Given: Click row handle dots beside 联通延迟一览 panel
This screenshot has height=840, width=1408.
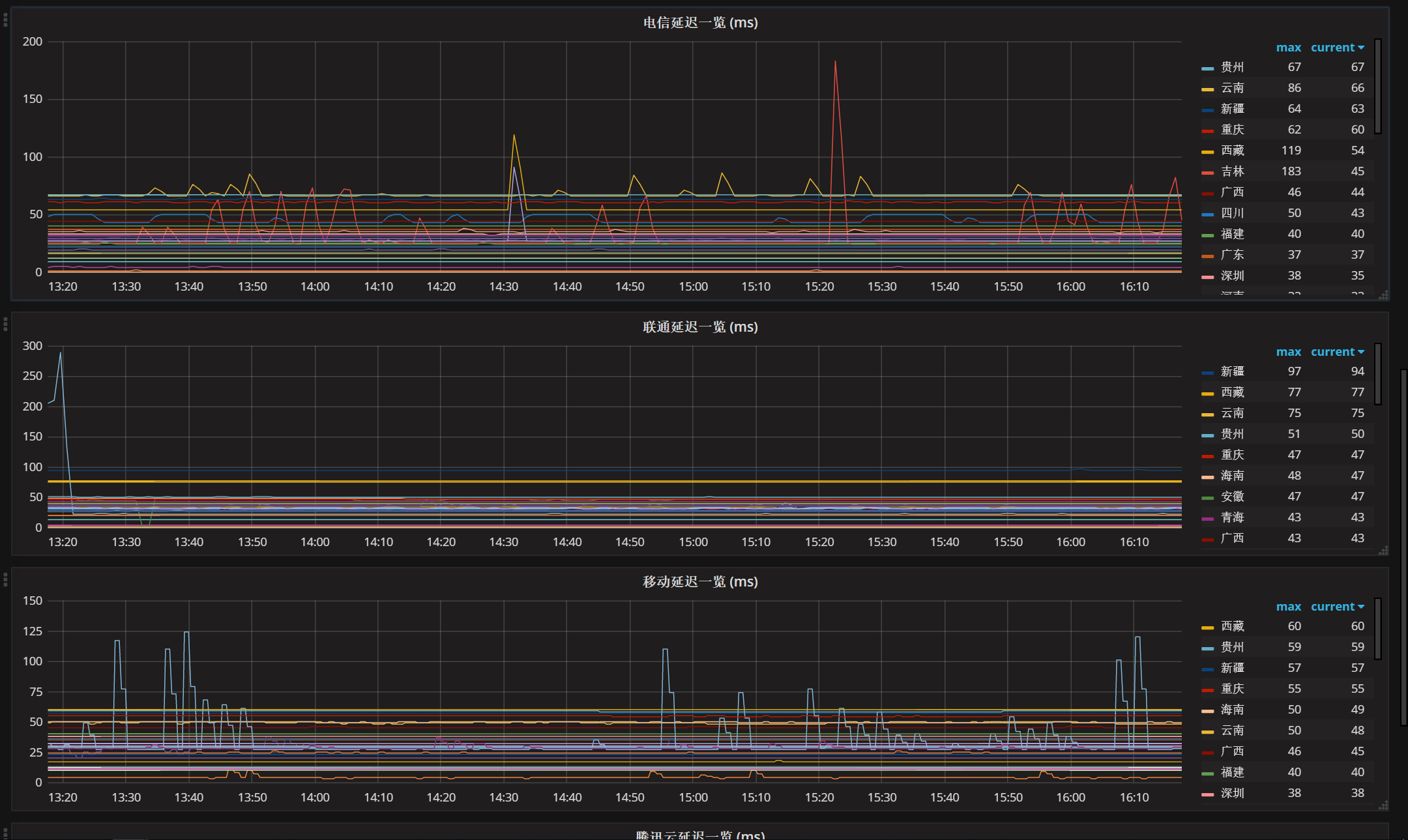Looking at the screenshot, I should [5, 324].
